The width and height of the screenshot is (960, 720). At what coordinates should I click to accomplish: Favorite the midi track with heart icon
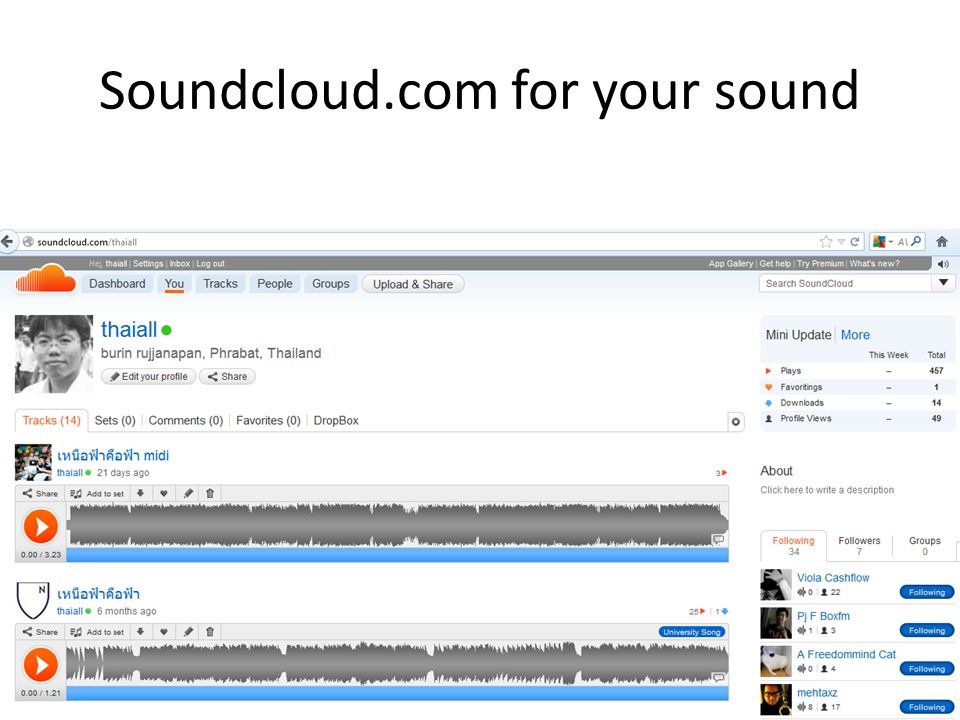[x=163, y=493]
